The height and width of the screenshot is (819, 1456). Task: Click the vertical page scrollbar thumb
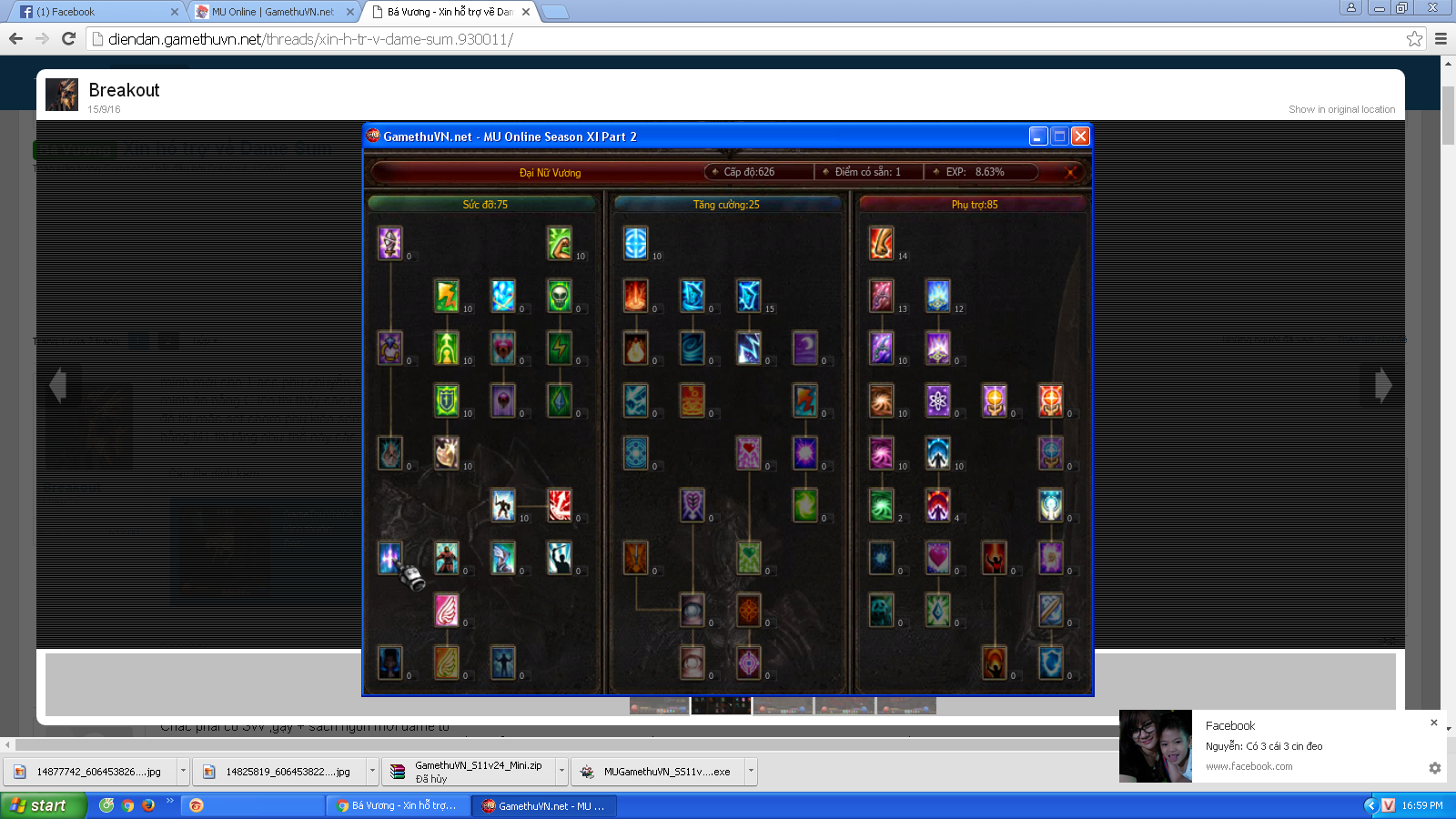point(1448,115)
